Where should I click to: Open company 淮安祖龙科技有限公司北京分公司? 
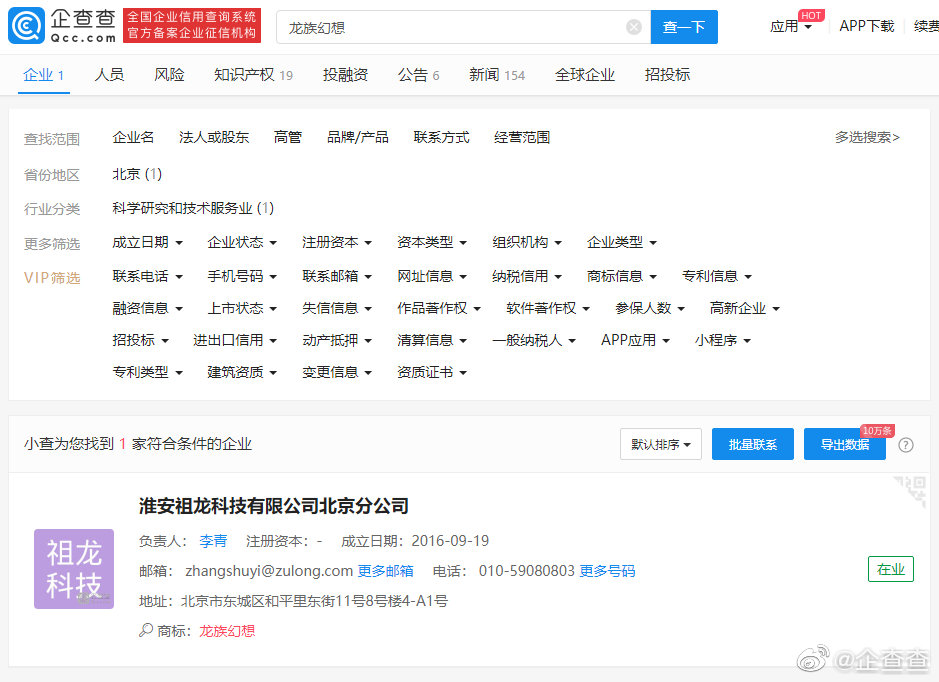pos(274,506)
